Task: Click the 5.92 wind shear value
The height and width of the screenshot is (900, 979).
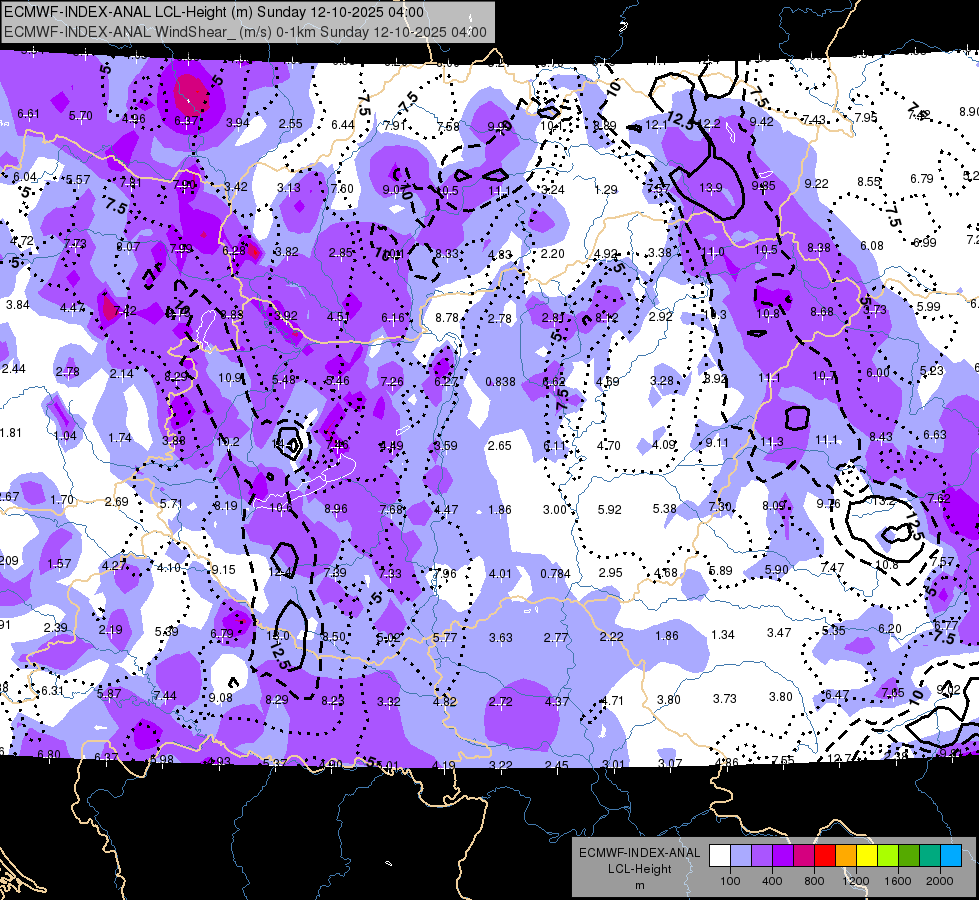Action: (x=609, y=510)
